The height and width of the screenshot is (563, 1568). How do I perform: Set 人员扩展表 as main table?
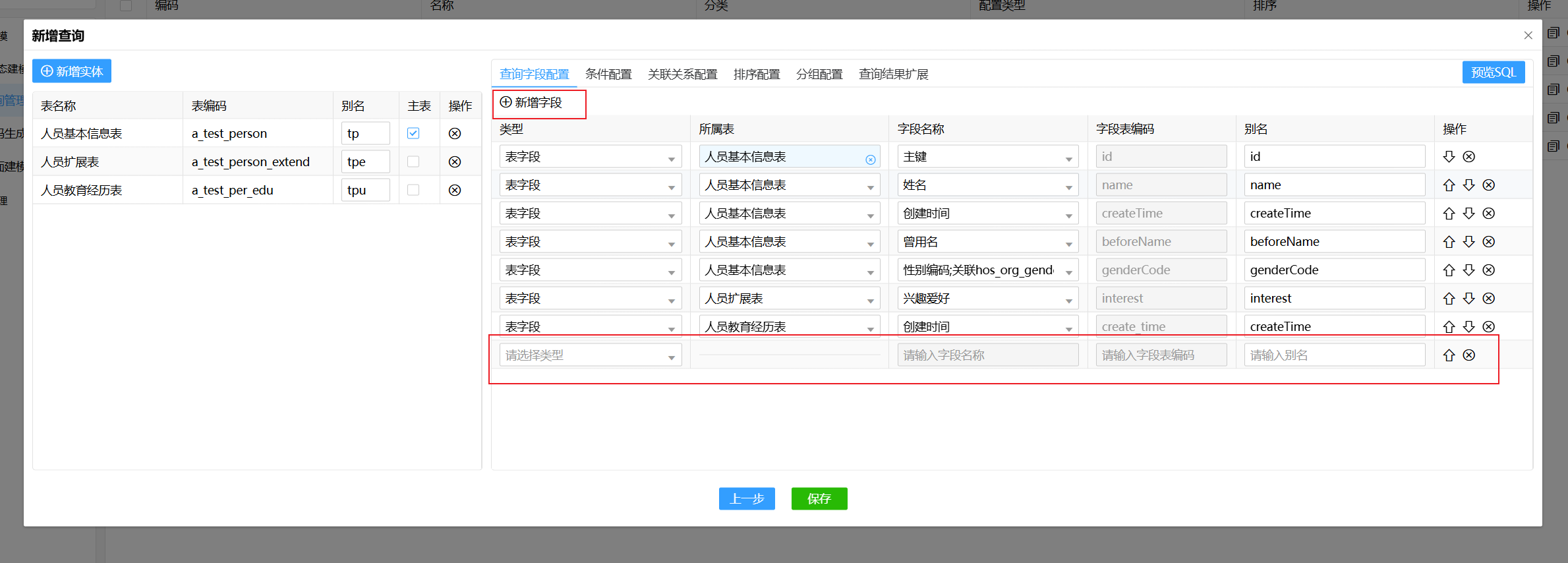[413, 162]
